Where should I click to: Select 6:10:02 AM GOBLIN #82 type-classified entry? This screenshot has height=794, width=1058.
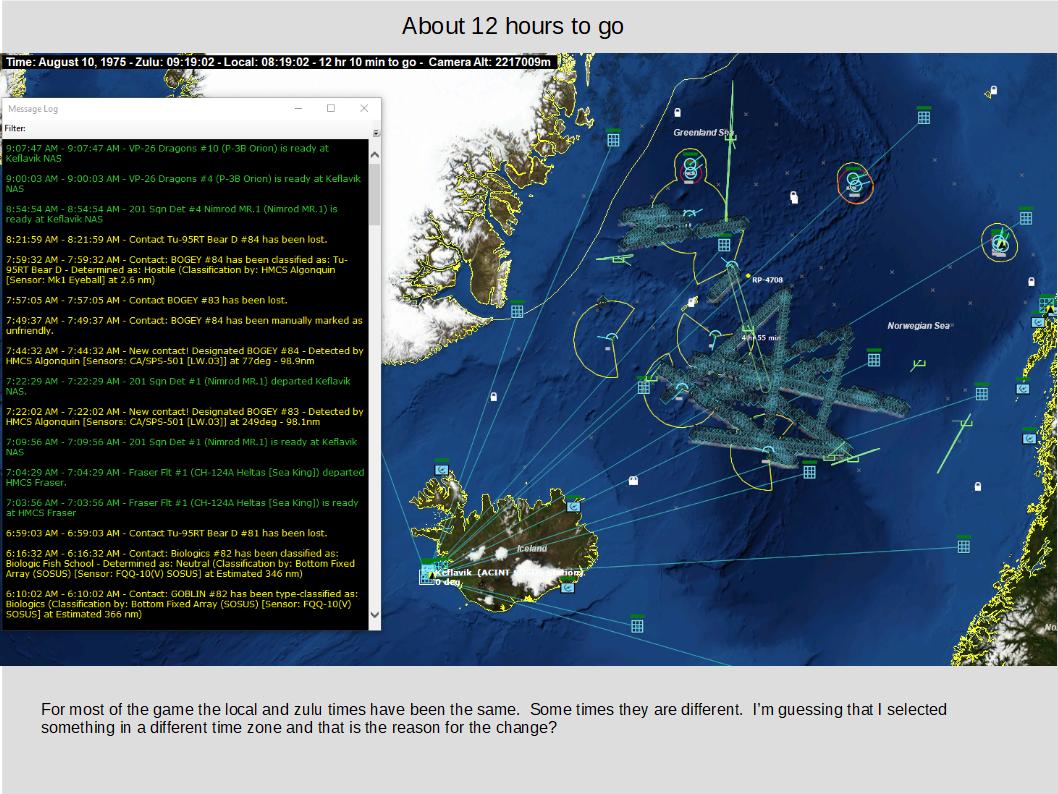pyautogui.click(x=186, y=604)
